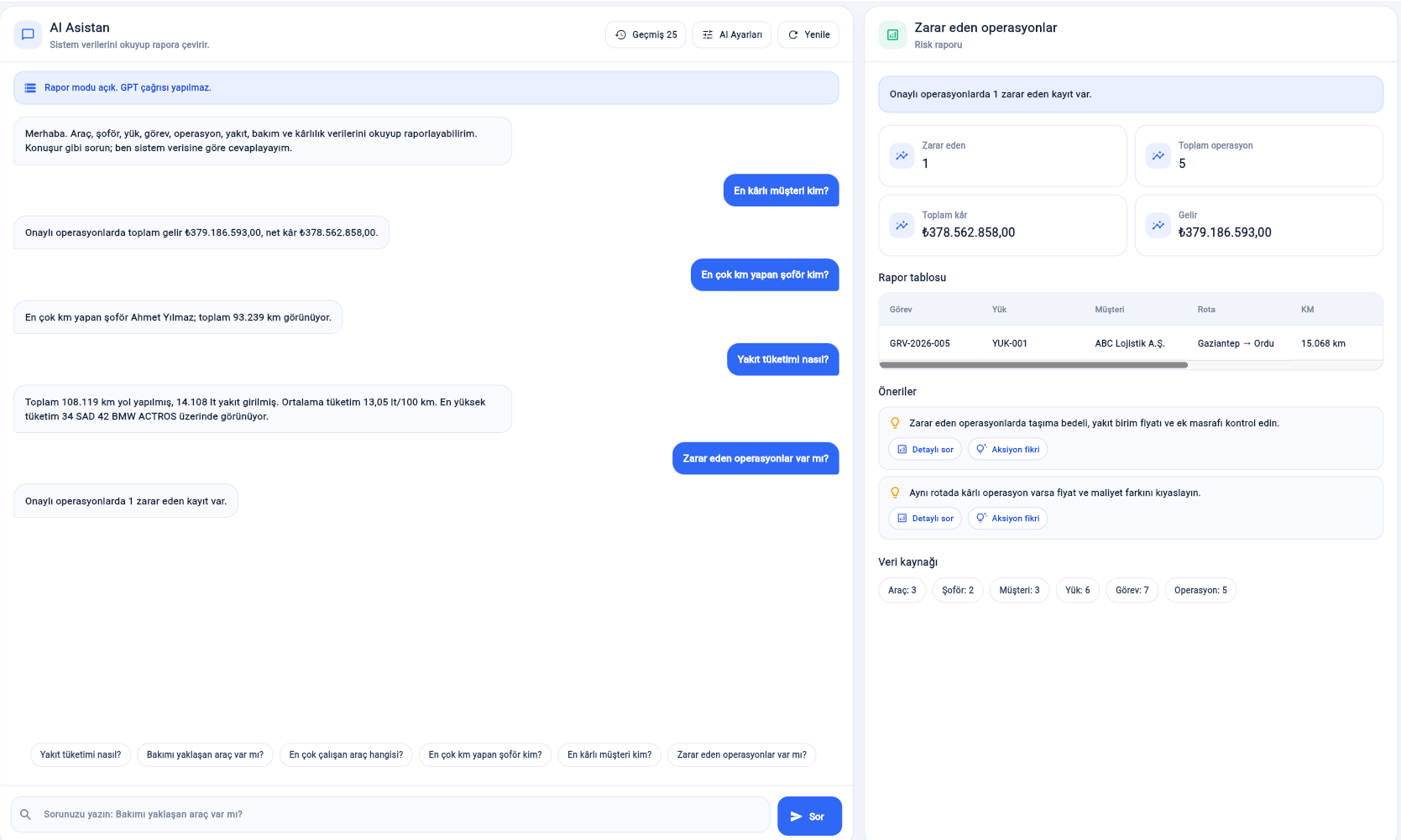This screenshot has width=1401, height=840.
Task: Click the Rota column header
Action: tap(1206, 310)
